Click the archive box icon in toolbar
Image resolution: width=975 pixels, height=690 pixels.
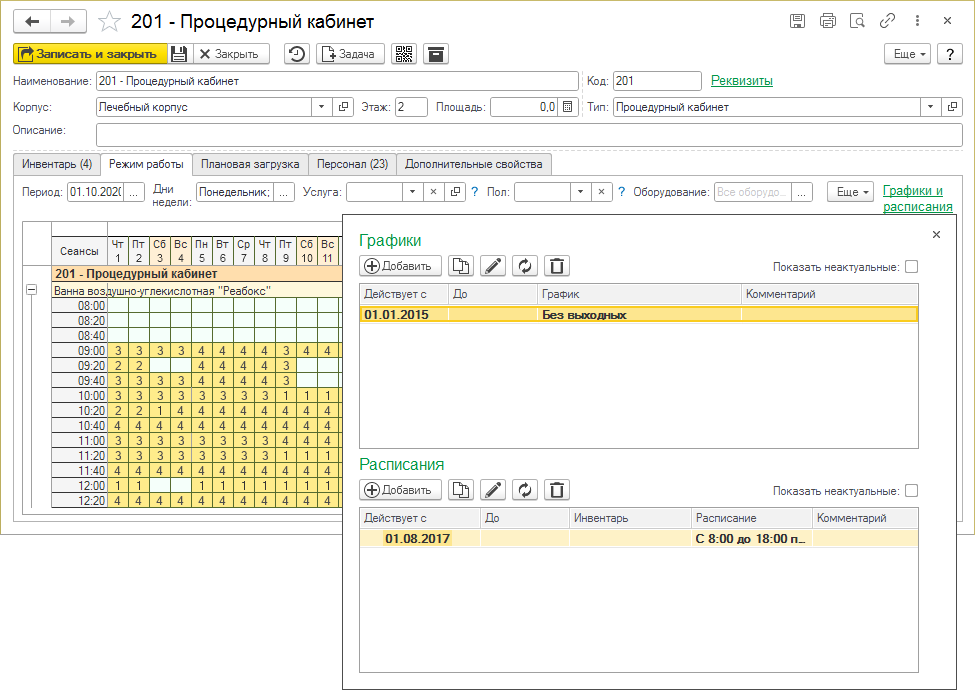435,54
